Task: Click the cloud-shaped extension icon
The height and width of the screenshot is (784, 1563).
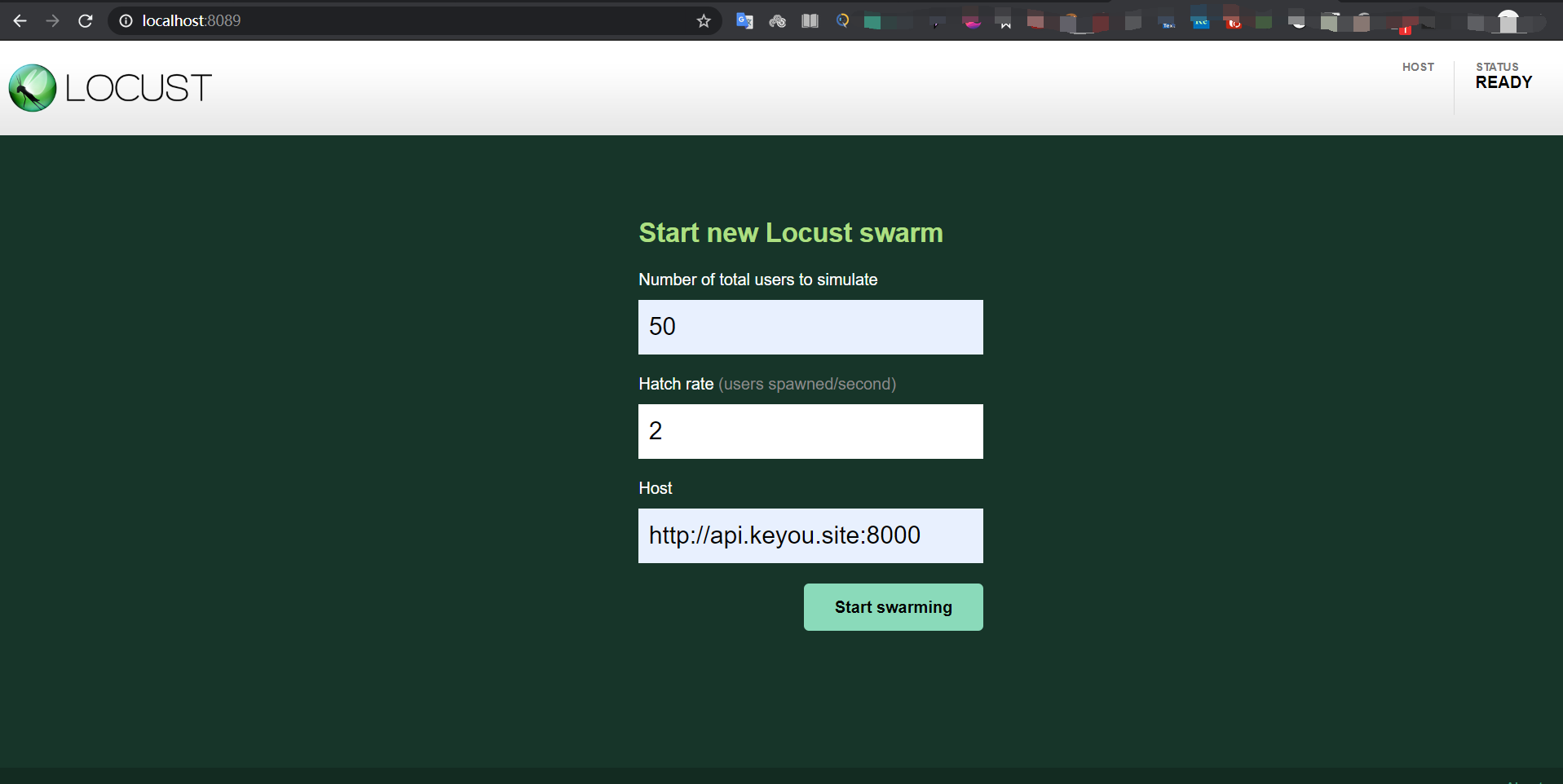Action: [777, 21]
